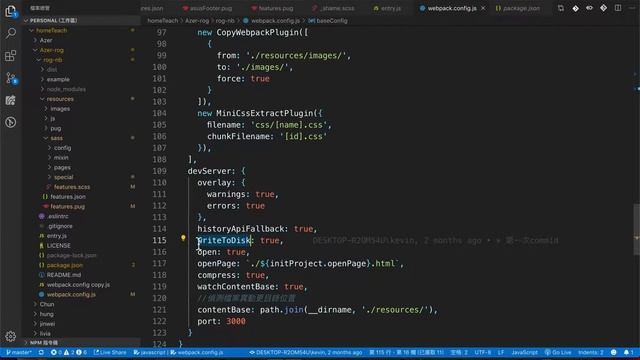
Task: Open the feedback smiley in status bar
Action: tap(613, 352)
